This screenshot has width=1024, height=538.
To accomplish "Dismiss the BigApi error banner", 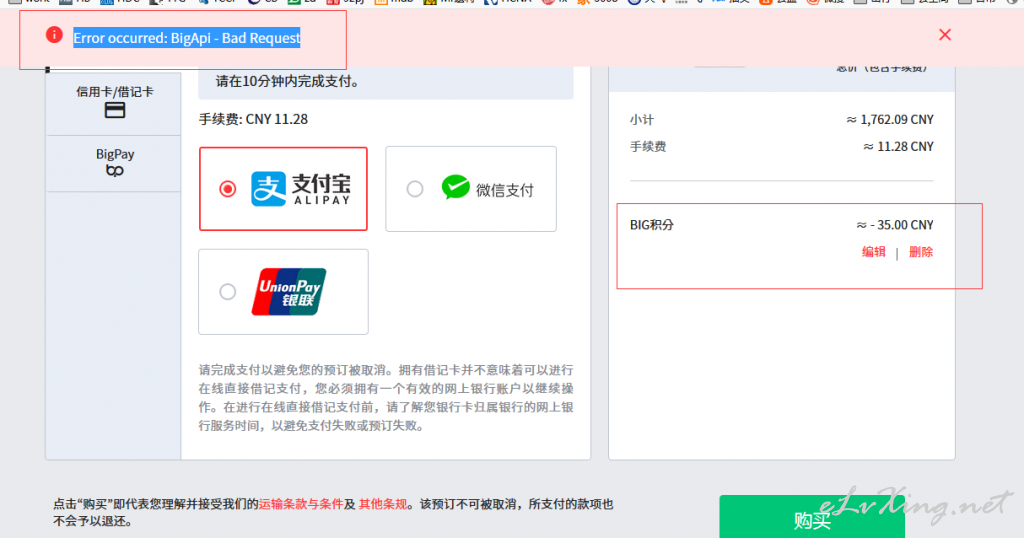I will pyautogui.click(x=944, y=35).
